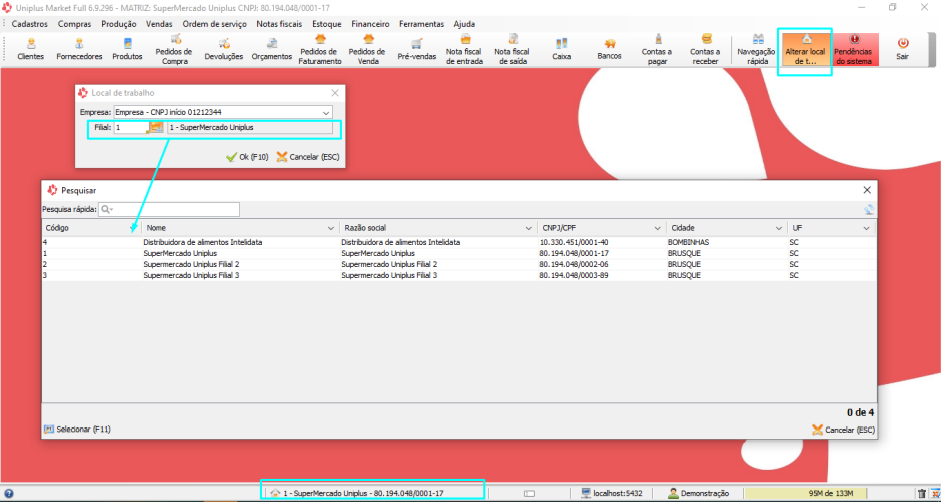
Task: Click the Filial code input field
Action: coord(131,127)
